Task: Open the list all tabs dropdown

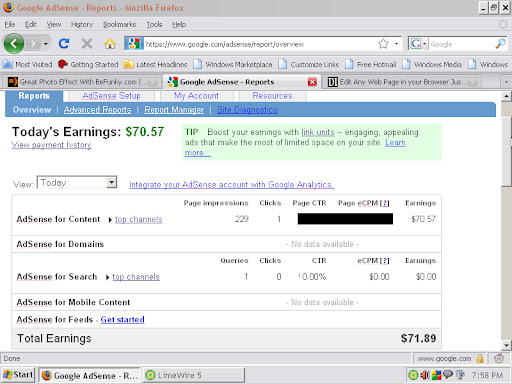Action: pyautogui.click(x=506, y=82)
